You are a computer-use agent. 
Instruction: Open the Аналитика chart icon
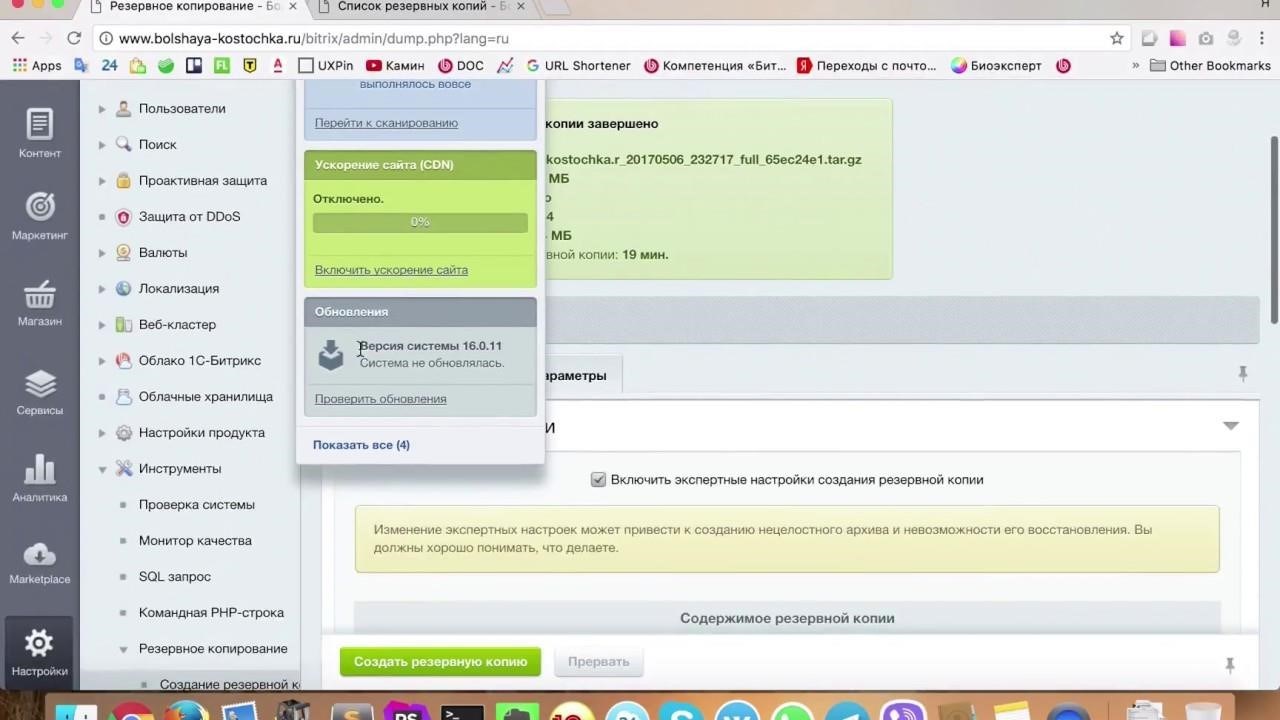(40, 469)
